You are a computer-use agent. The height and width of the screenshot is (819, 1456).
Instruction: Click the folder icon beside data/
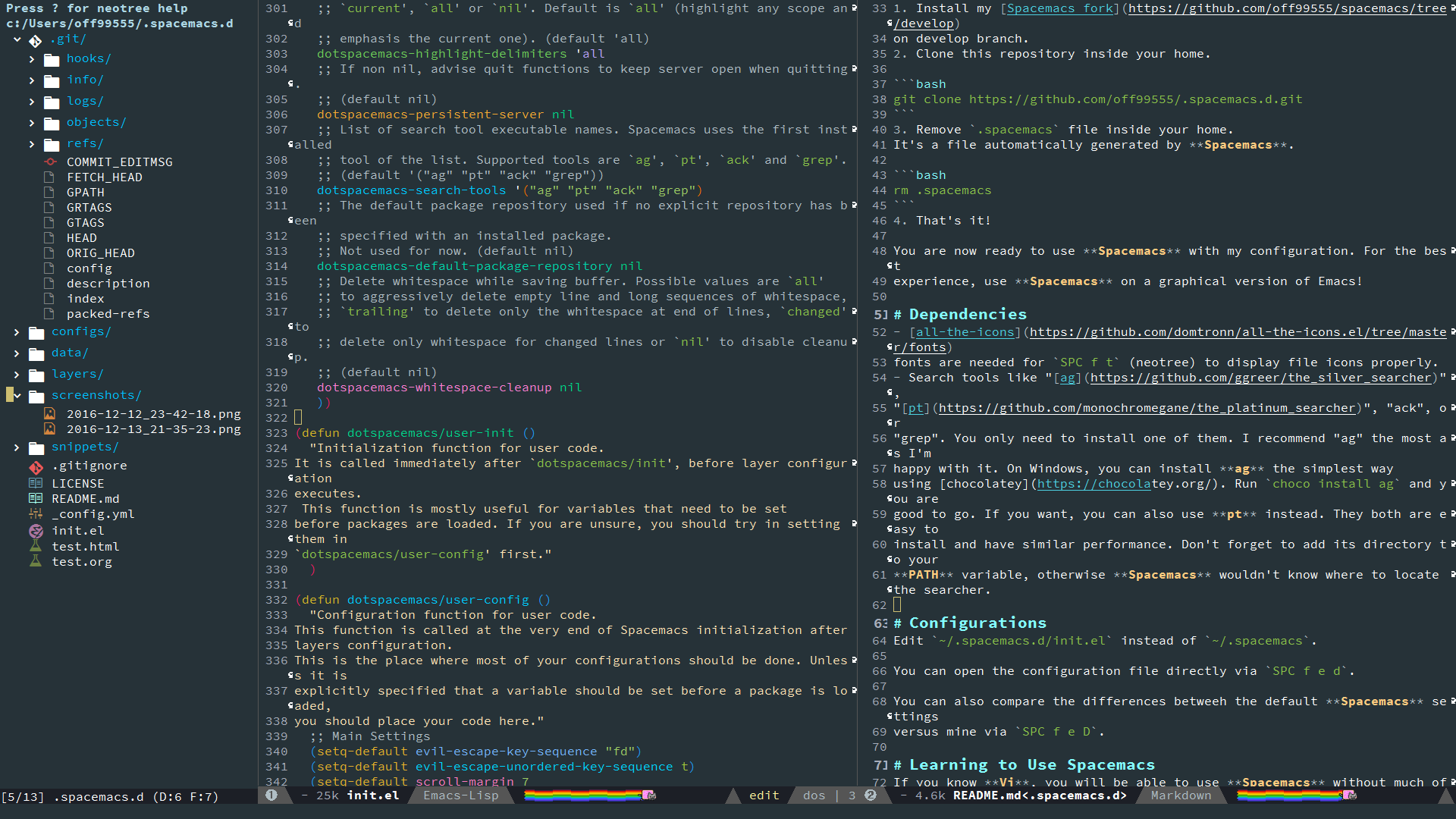tap(36, 354)
